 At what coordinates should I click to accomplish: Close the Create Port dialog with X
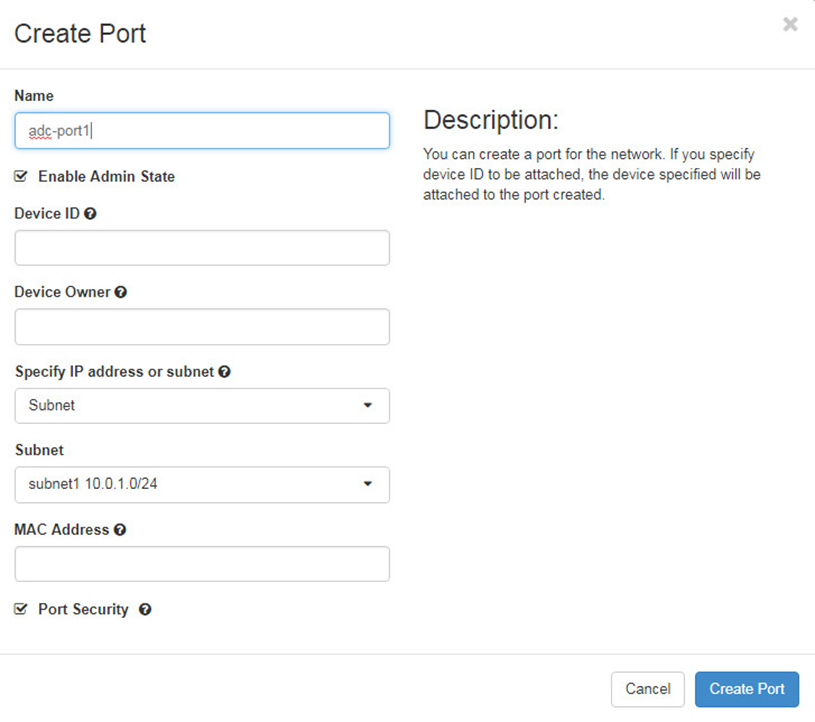click(x=790, y=25)
